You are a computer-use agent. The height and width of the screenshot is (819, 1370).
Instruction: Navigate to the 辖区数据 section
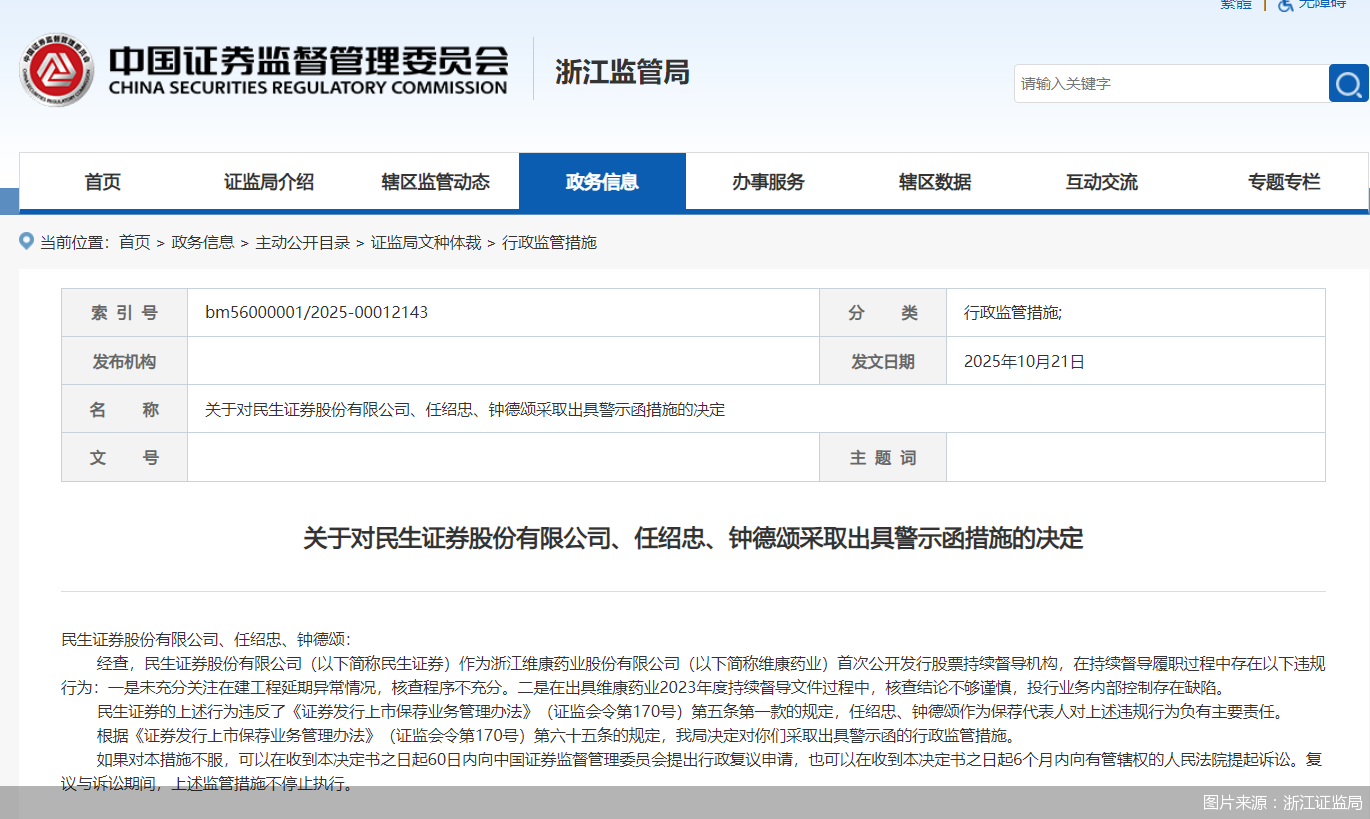pos(935,182)
